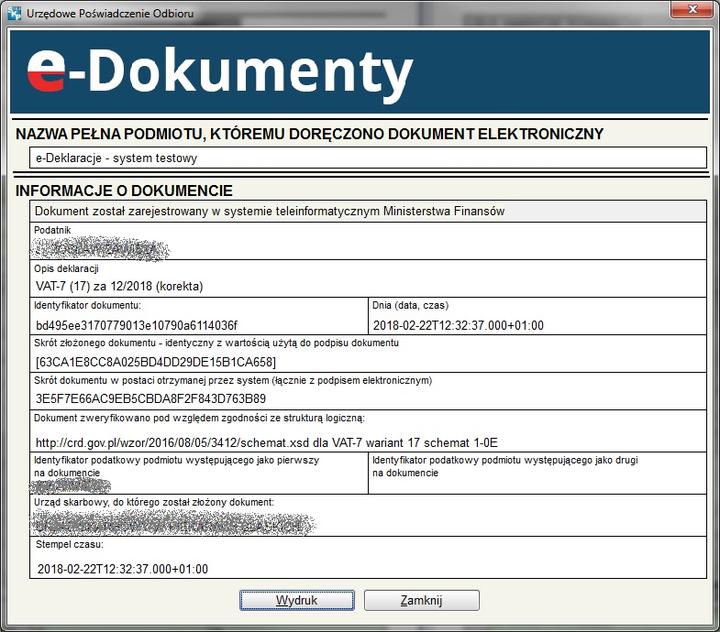Click 'VAT-7 (17) za 12/2018 (korekta)' text
The width and height of the screenshot is (720, 632).
tap(119, 286)
